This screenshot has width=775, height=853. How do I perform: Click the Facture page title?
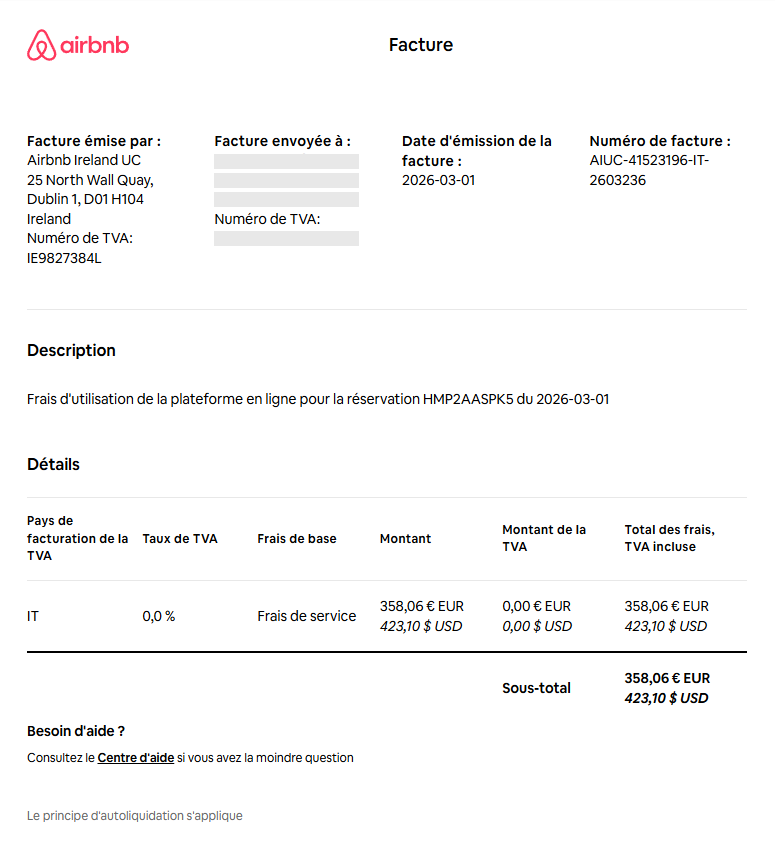tap(420, 45)
